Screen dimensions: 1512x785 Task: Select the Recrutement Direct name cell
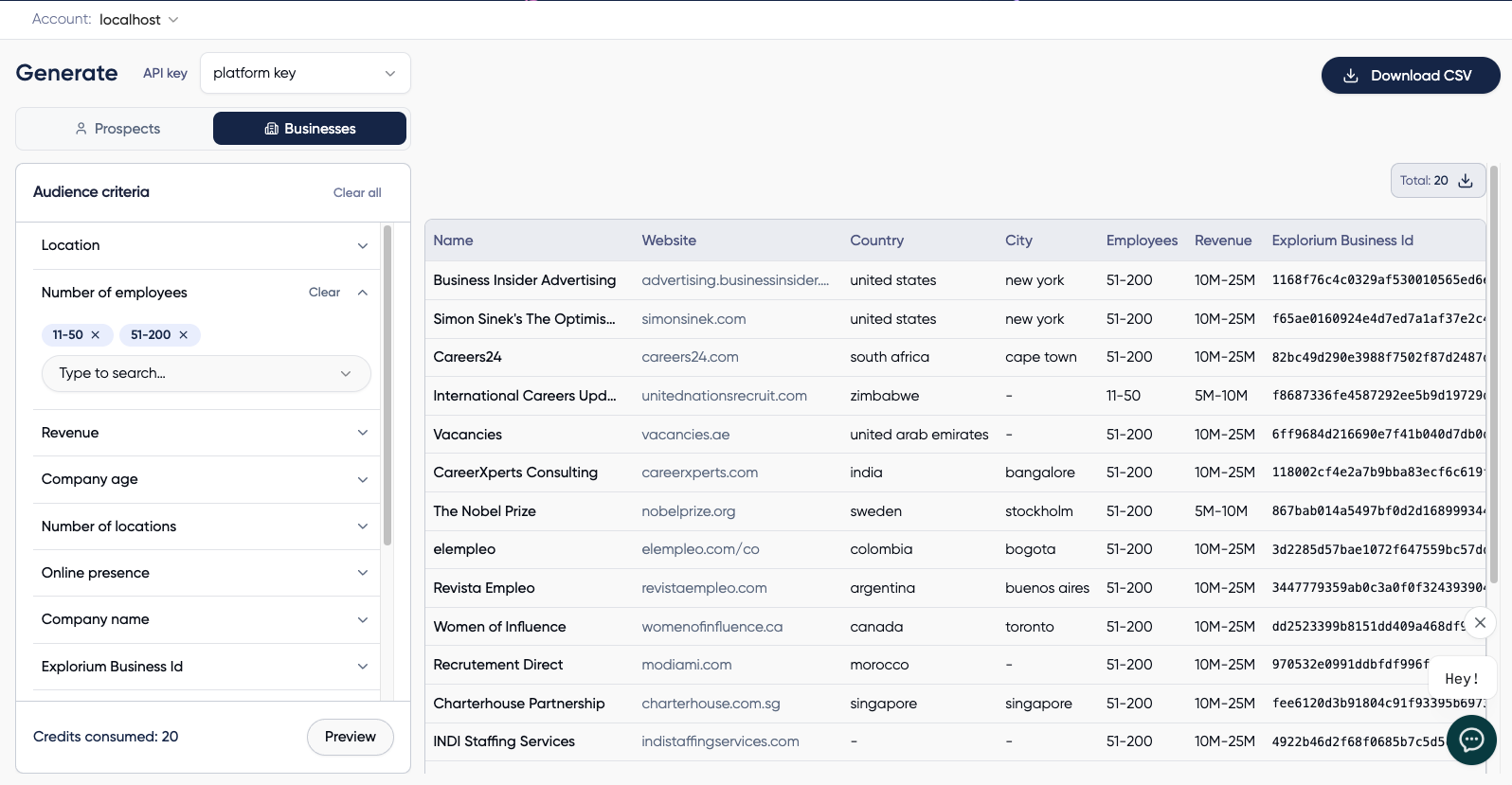point(497,665)
